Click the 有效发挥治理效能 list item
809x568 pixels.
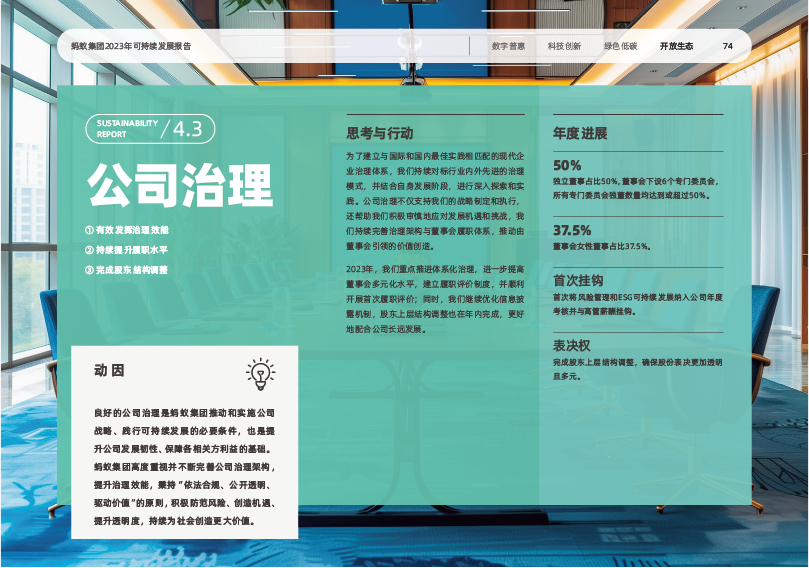click(x=133, y=230)
